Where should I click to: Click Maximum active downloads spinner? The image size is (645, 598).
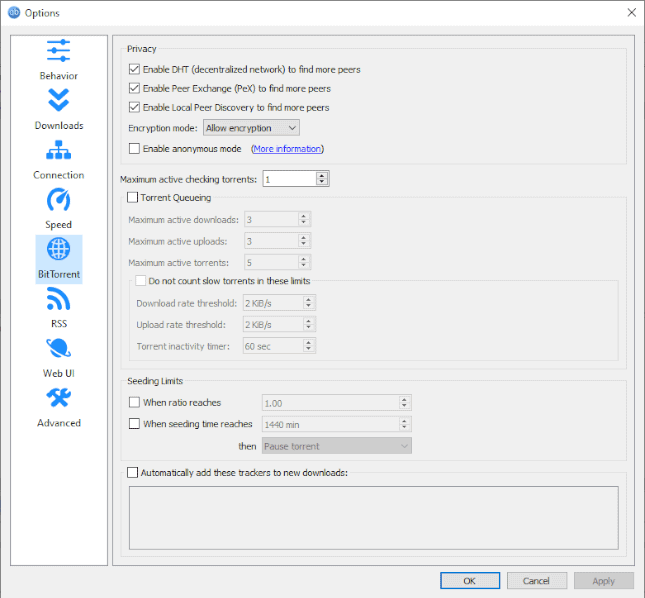pyautogui.click(x=304, y=219)
